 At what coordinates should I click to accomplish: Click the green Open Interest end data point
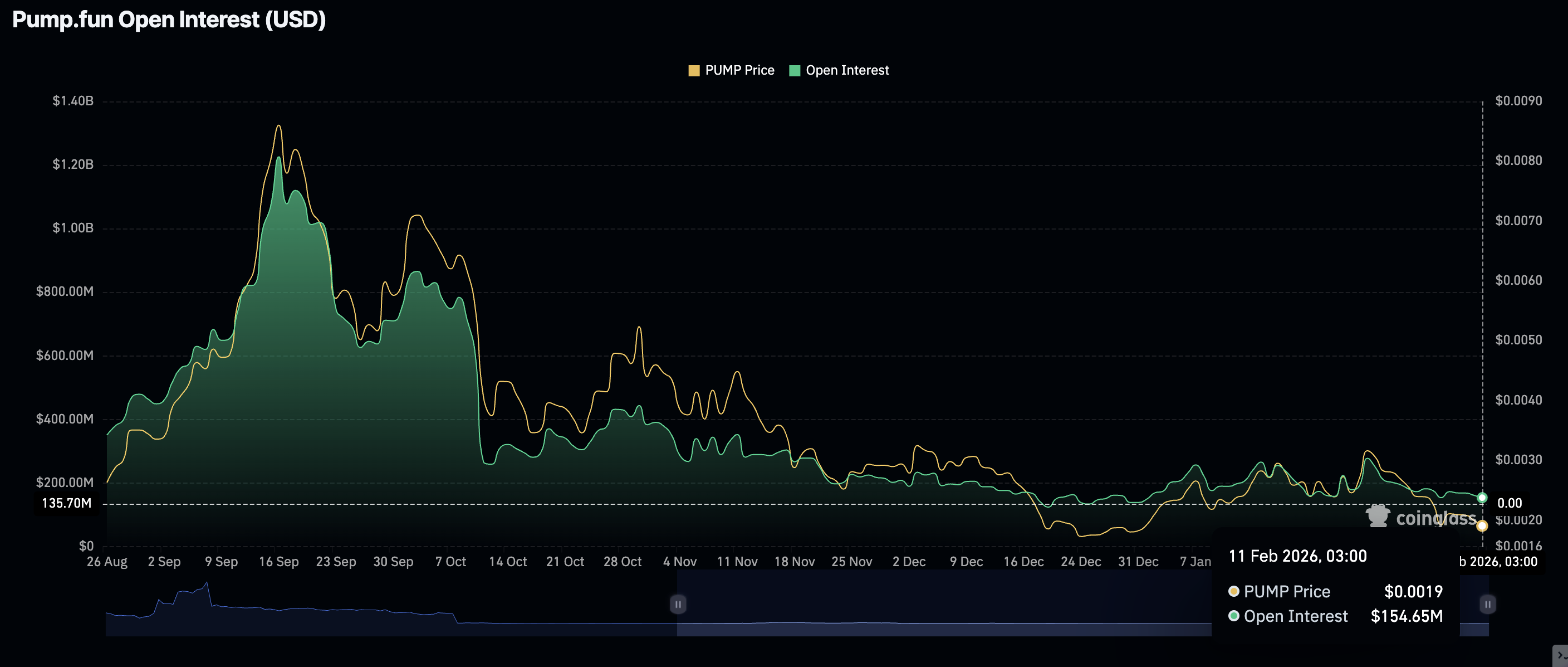point(1482,498)
